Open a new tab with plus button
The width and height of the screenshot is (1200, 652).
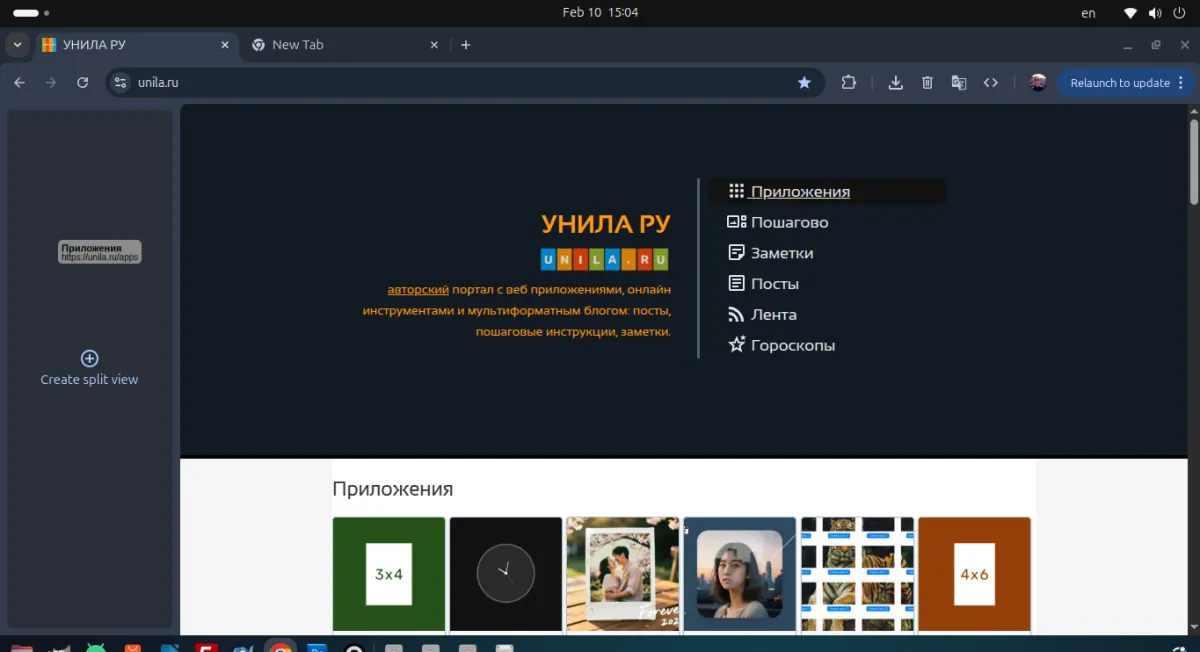click(x=466, y=45)
